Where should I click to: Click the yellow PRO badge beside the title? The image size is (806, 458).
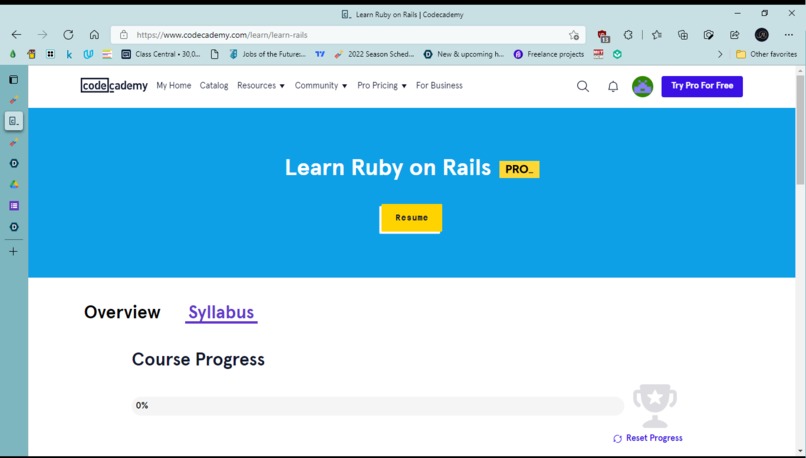[519, 169]
